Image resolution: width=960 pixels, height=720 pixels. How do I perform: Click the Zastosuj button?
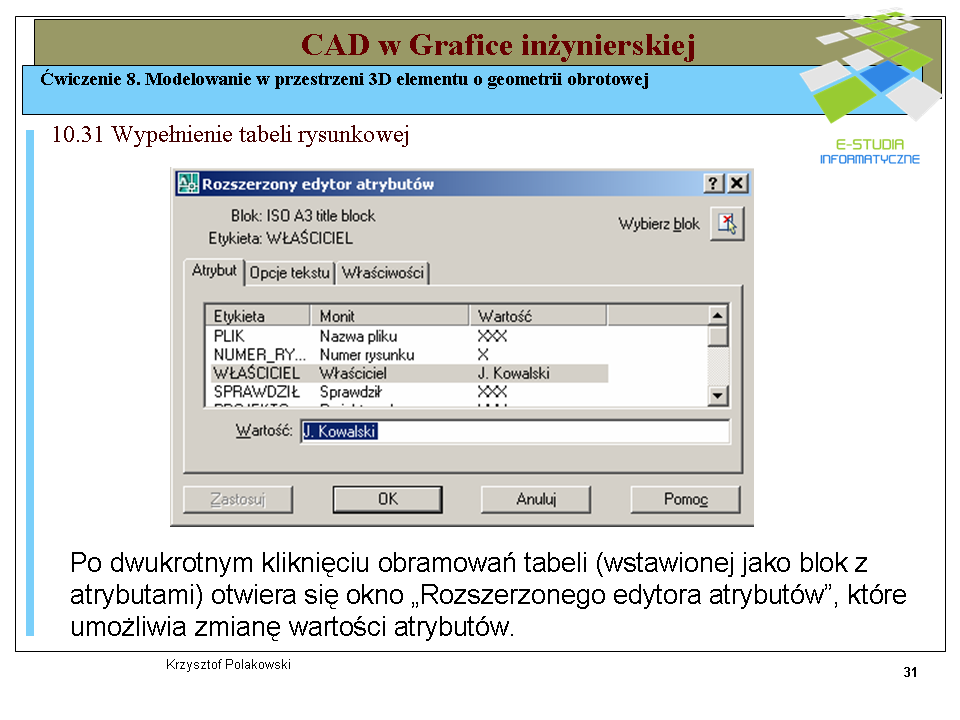238,499
